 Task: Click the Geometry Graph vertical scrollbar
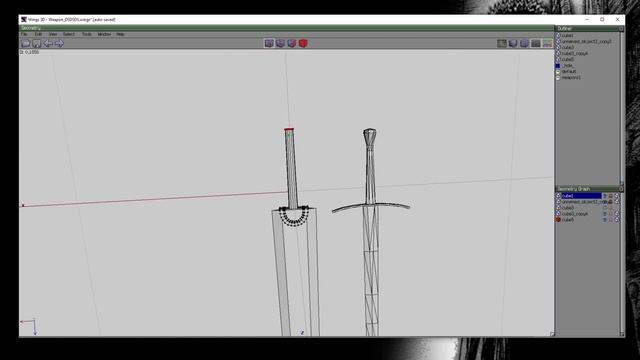coord(622,264)
